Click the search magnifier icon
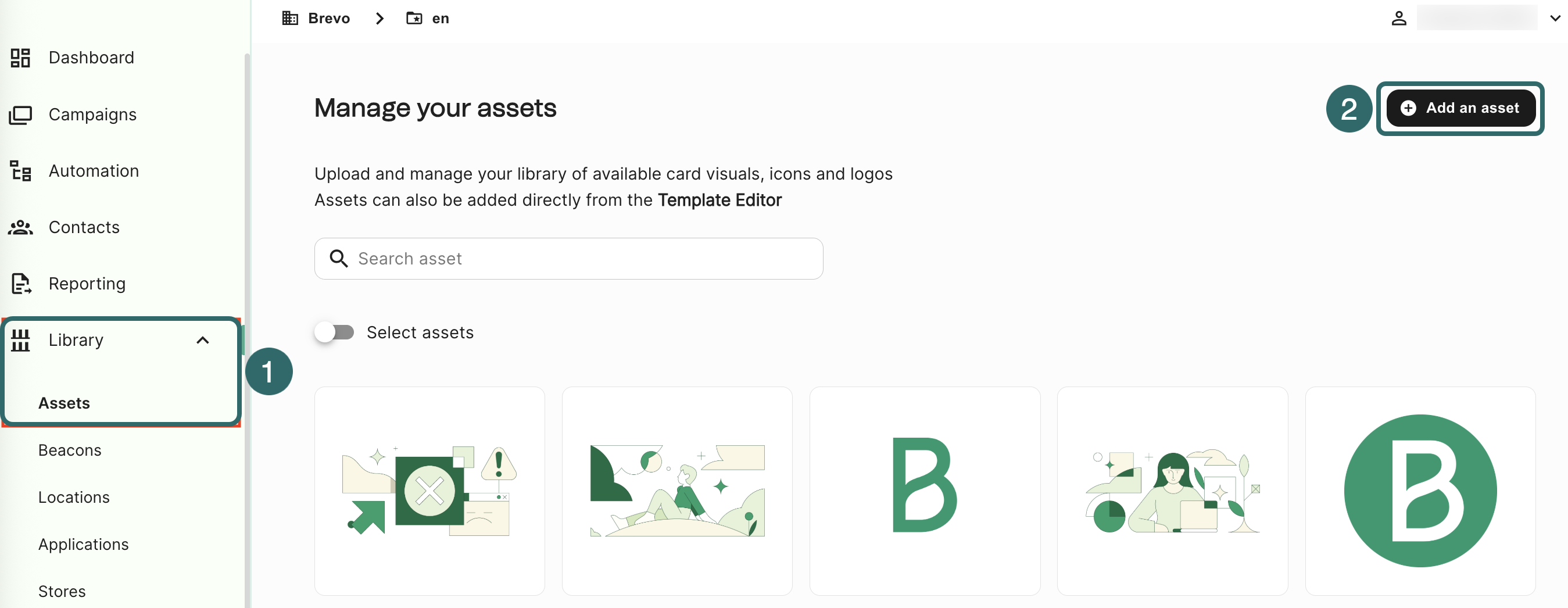1568x608 pixels. (338, 259)
